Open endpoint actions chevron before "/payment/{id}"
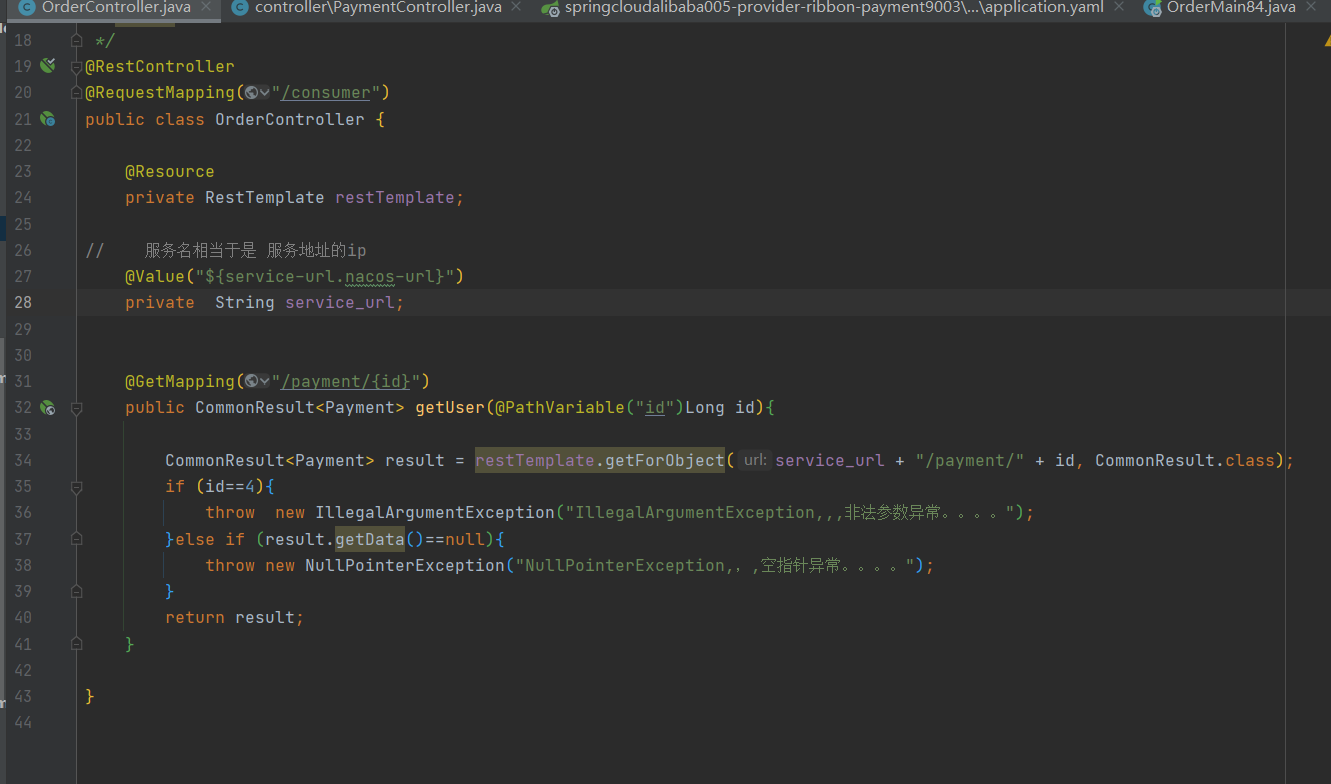The width and height of the screenshot is (1331, 784). (x=264, y=382)
